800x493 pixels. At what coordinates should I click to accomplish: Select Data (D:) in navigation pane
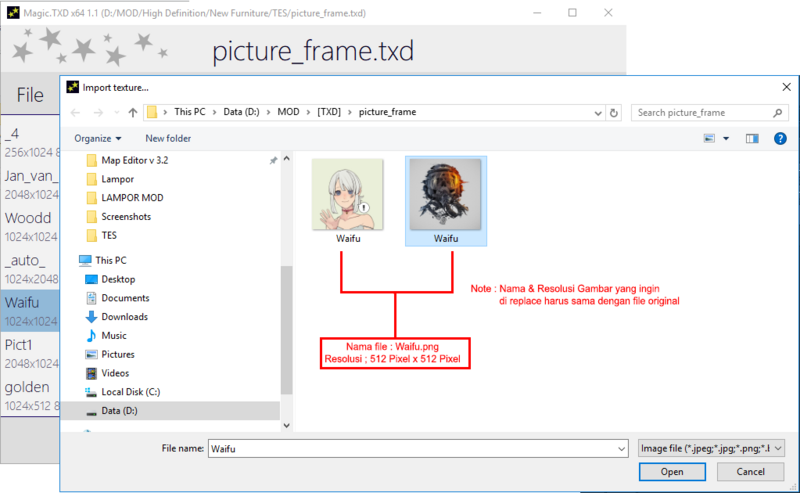pos(119,411)
